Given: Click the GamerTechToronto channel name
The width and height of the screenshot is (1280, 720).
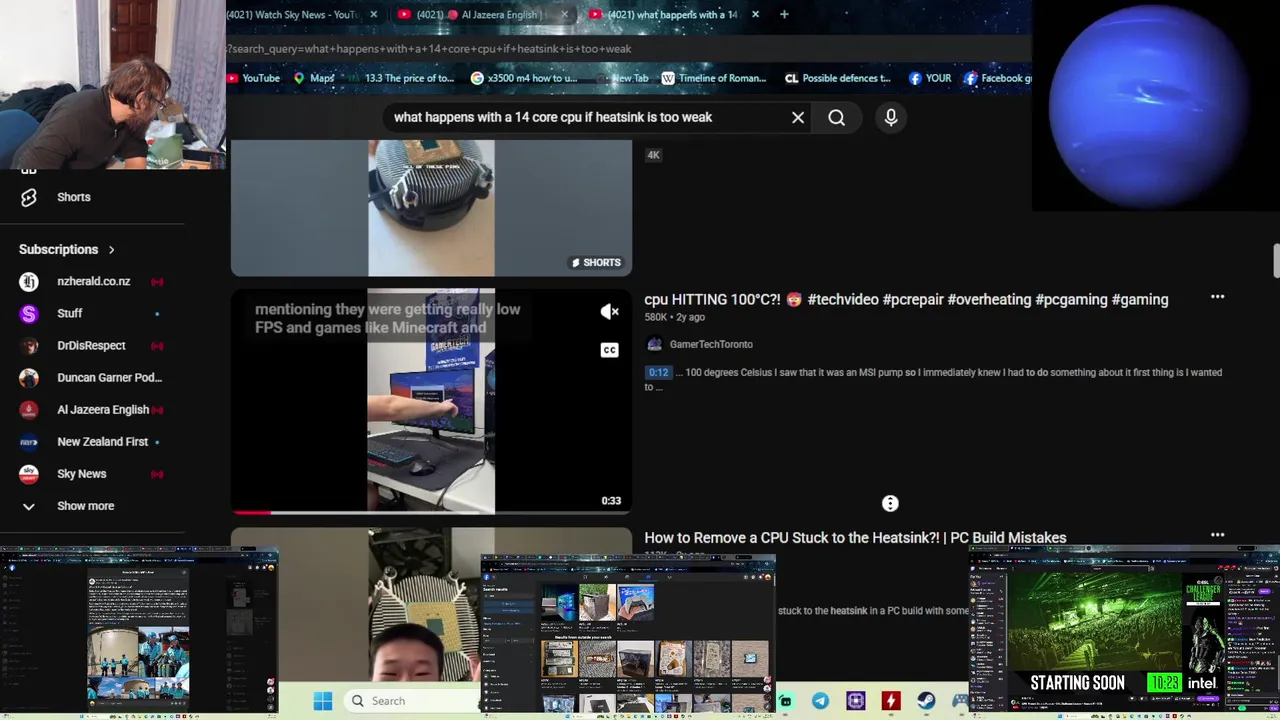Looking at the screenshot, I should point(711,344).
